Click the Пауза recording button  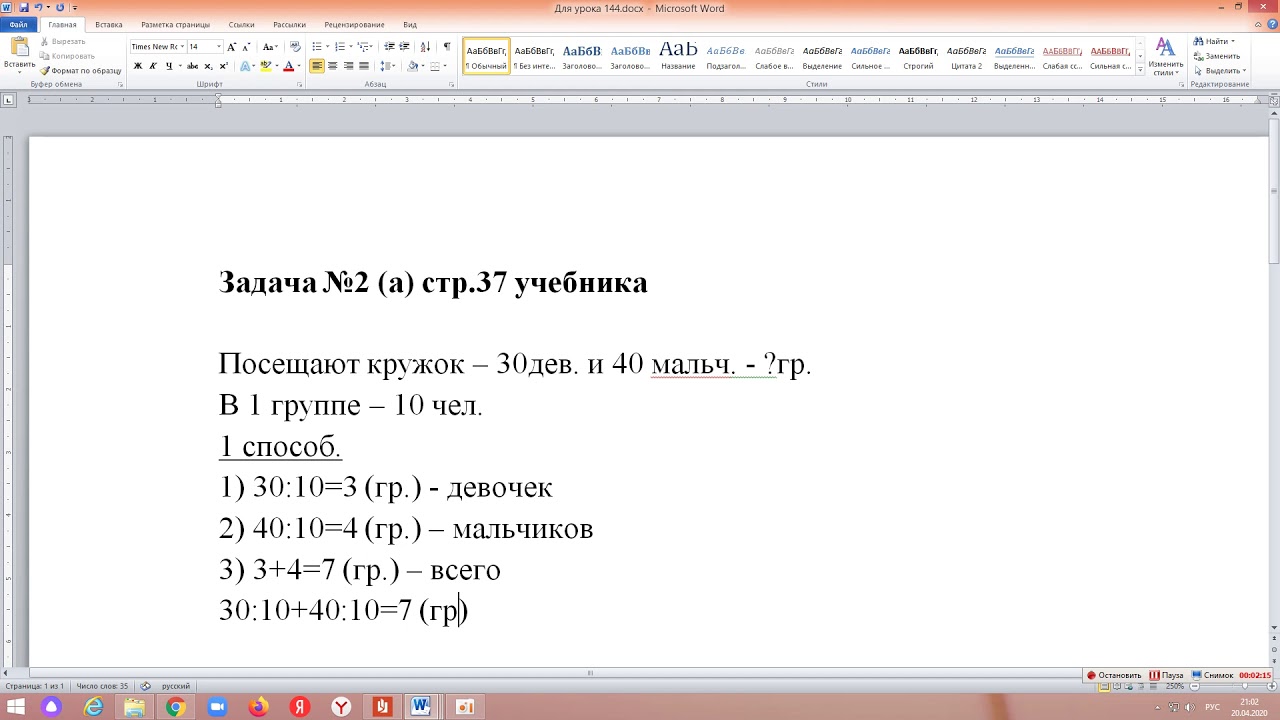click(1166, 675)
